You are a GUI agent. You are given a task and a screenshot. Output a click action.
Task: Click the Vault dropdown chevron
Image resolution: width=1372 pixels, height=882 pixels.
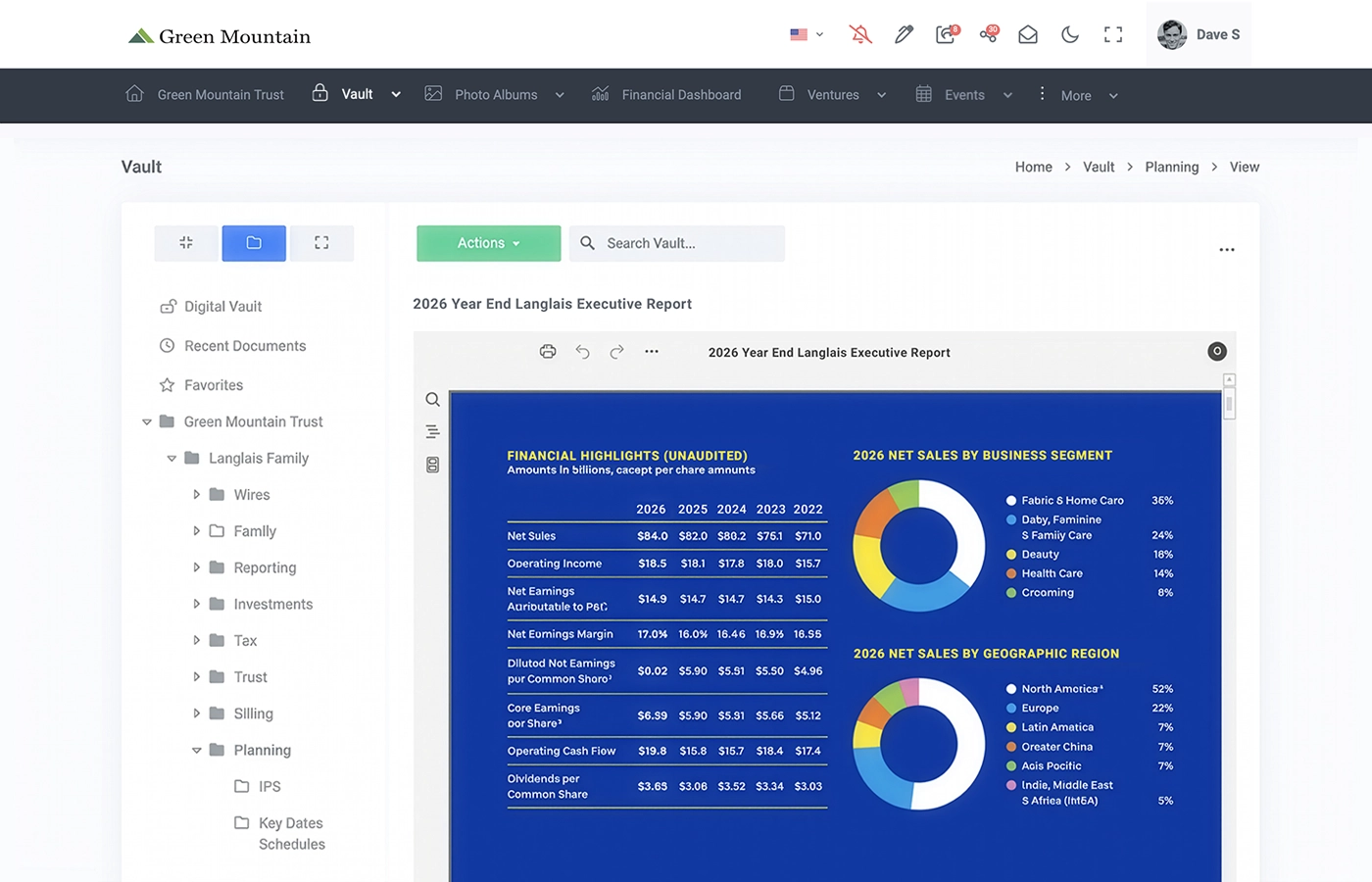pyautogui.click(x=396, y=95)
